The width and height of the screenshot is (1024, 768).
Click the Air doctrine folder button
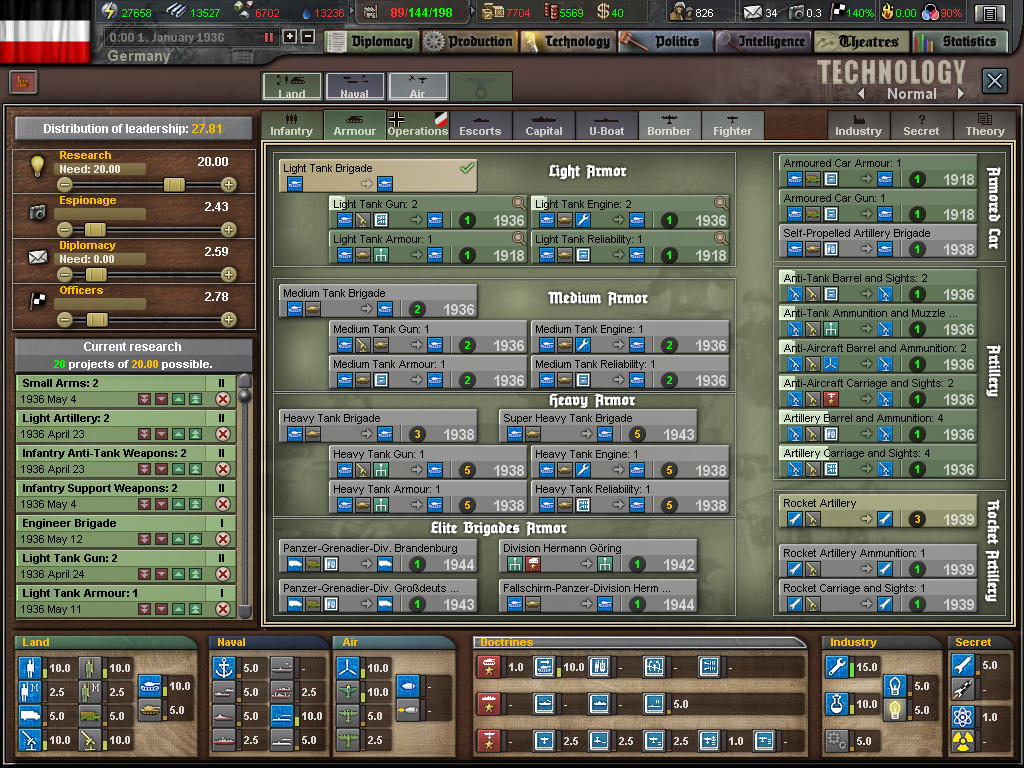(x=417, y=86)
